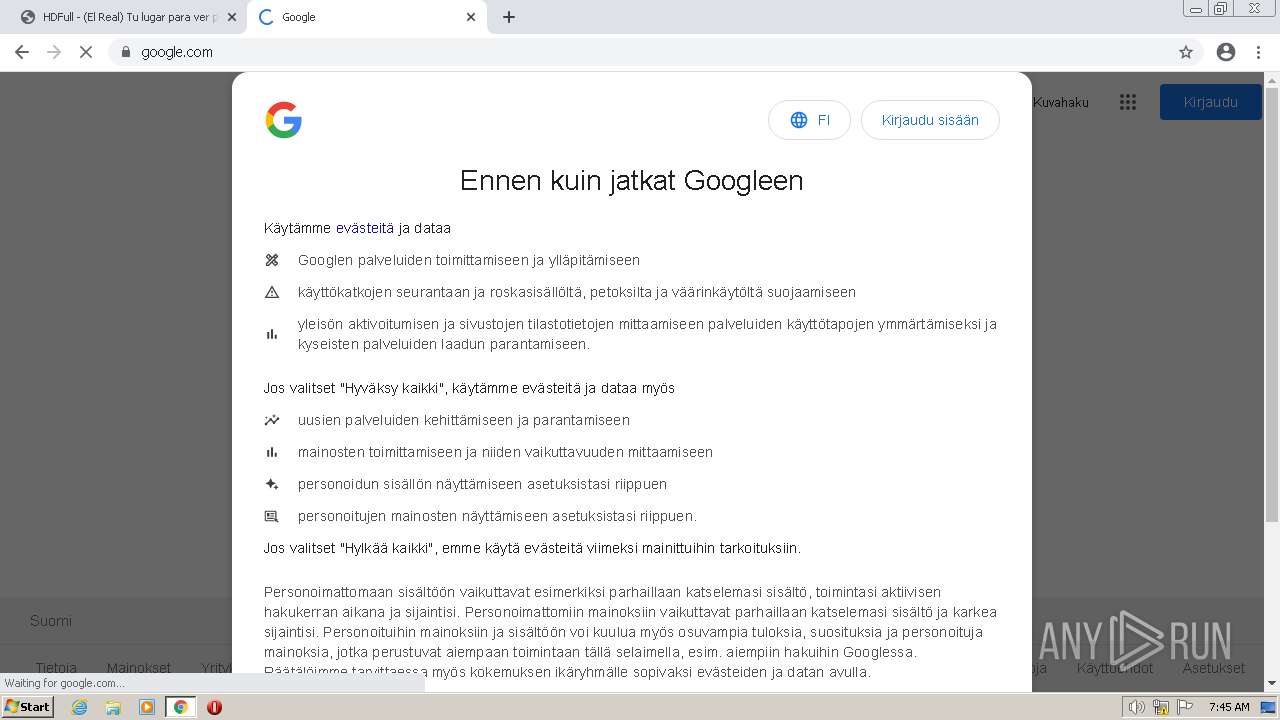Click the bar icon beside mainosten toimittamiseen

[x=272, y=452]
